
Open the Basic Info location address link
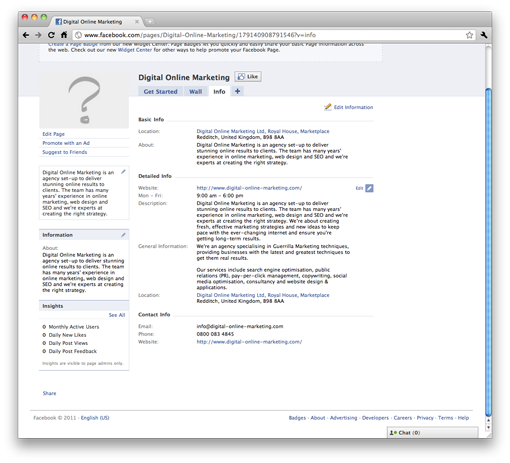point(263,131)
